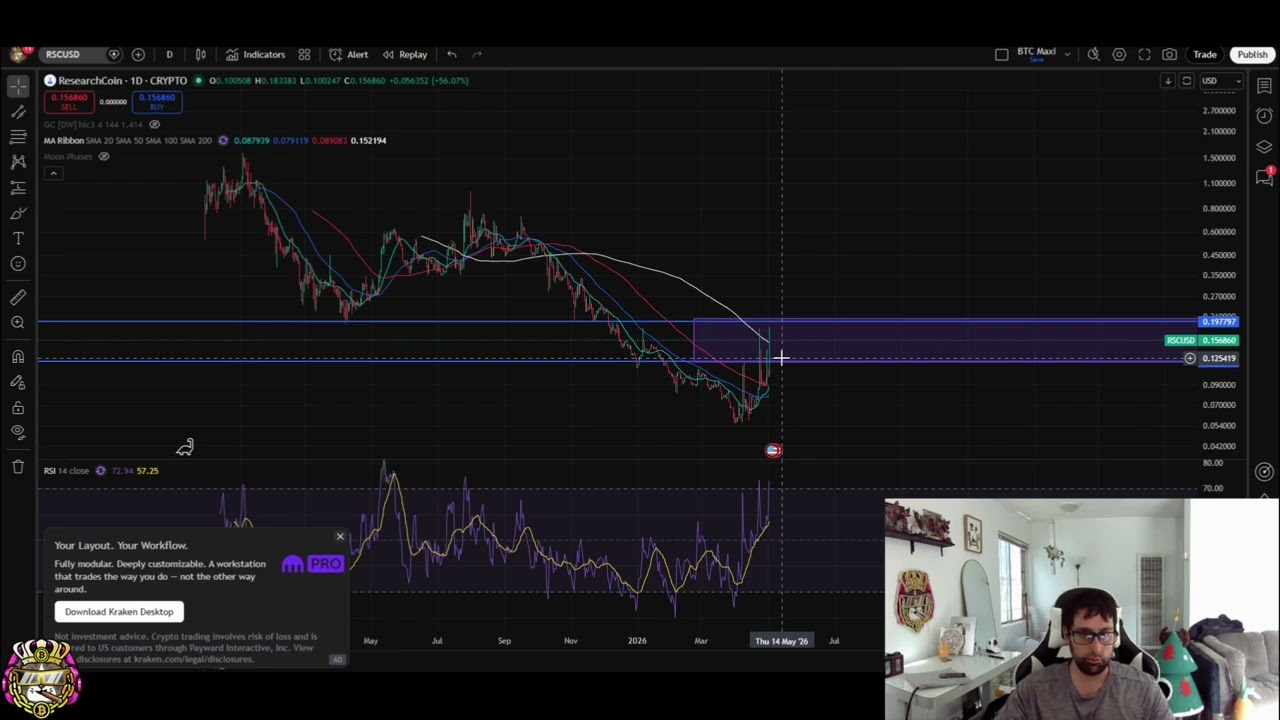Open the alerts clock panel
The image size is (1280, 720).
tap(1264, 116)
